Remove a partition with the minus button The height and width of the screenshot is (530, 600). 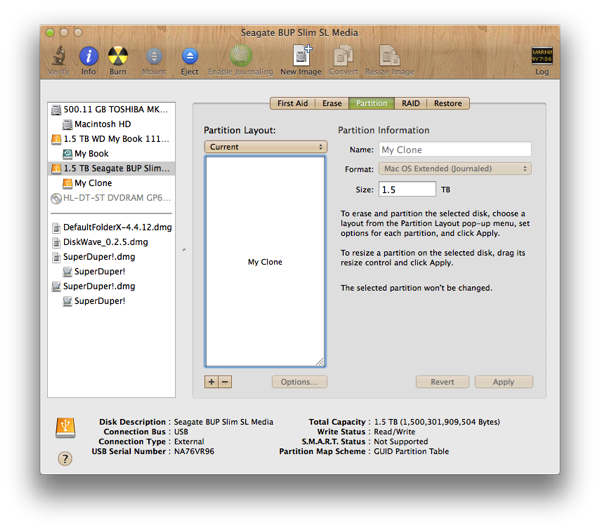coord(225,382)
